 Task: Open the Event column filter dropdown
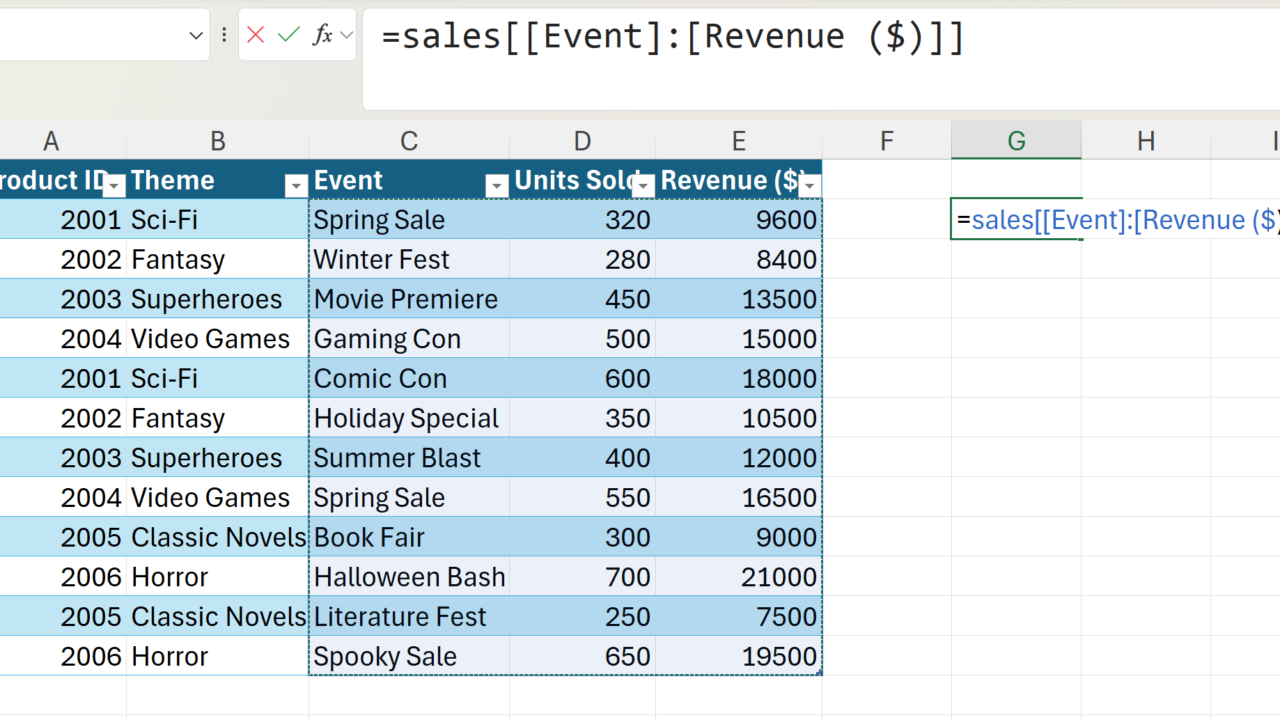[496, 185]
